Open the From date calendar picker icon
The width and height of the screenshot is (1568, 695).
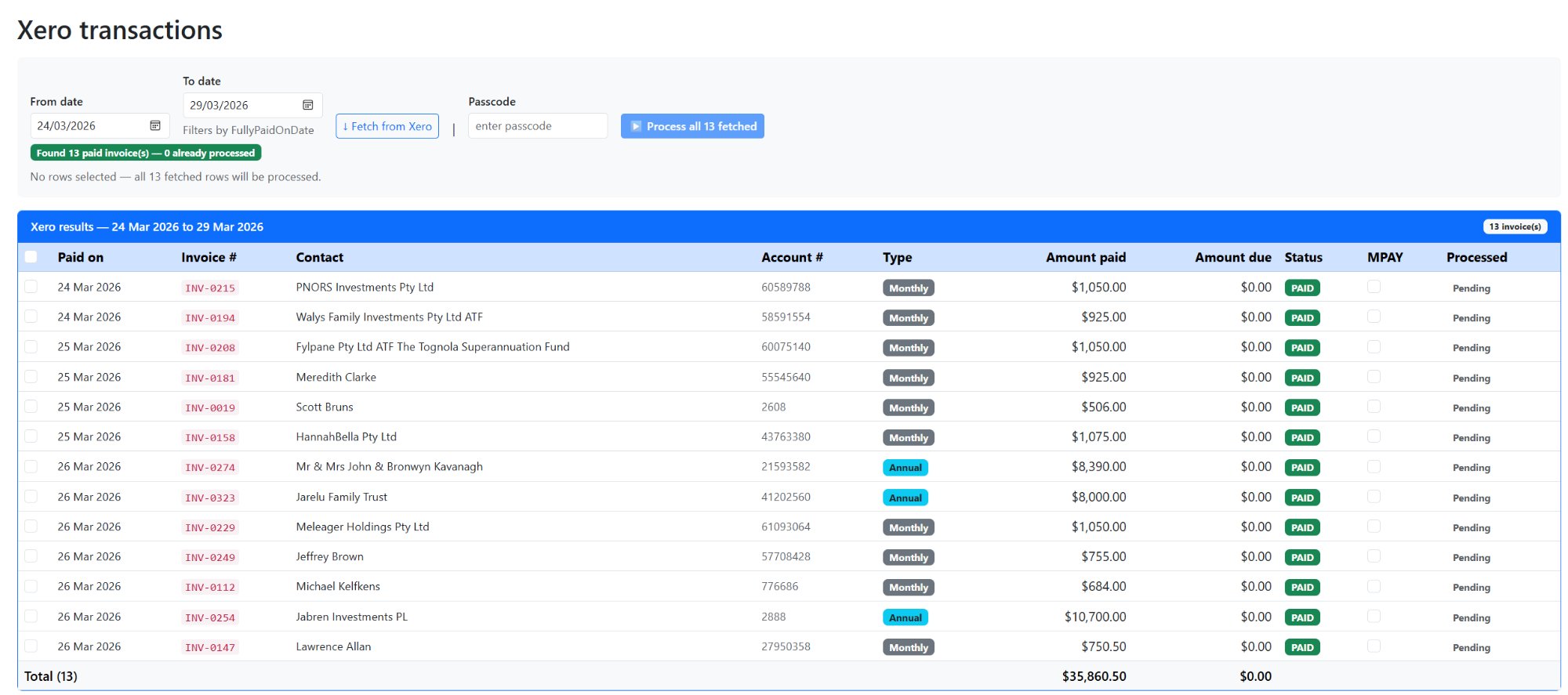click(155, 125)
